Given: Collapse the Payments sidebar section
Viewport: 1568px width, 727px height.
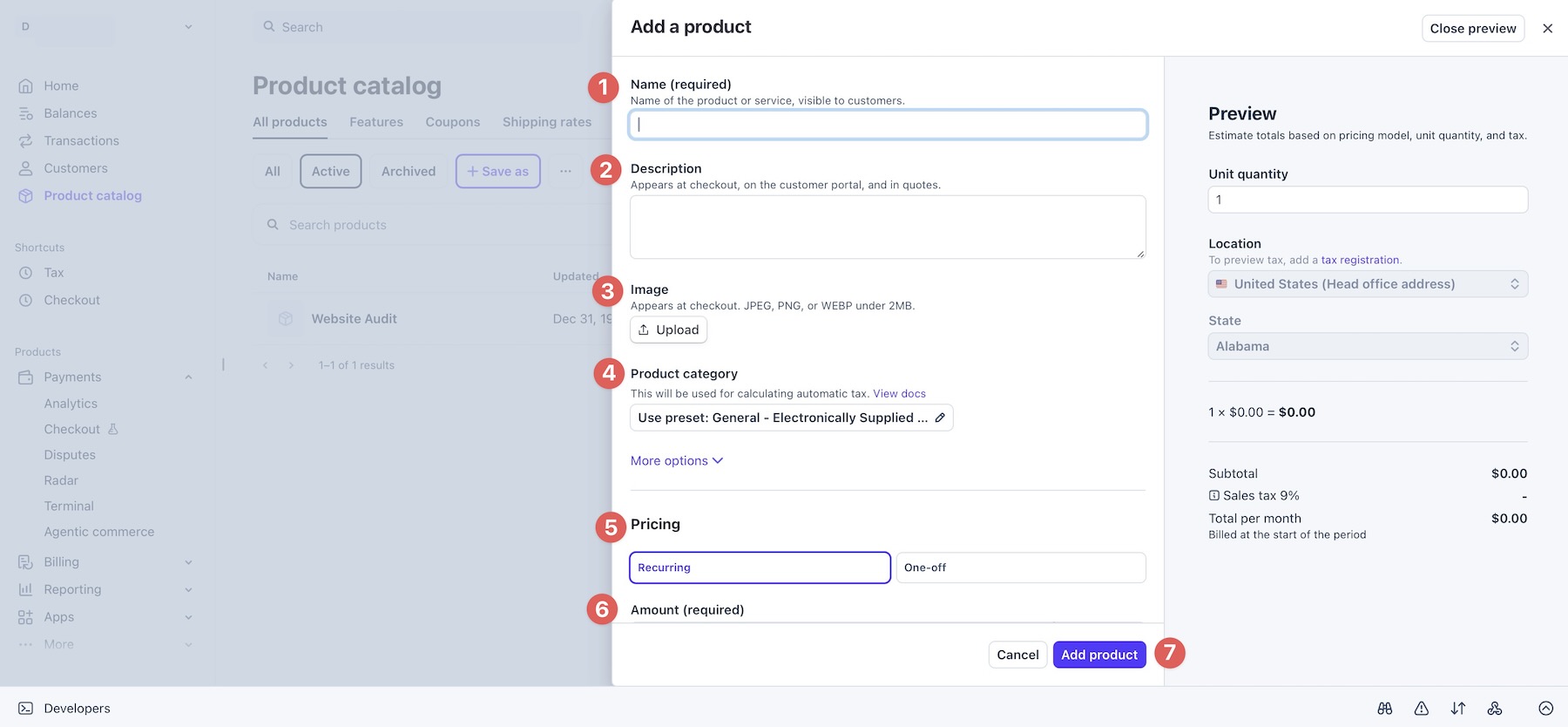Looking at the screenshot, I should coord(188,377).
